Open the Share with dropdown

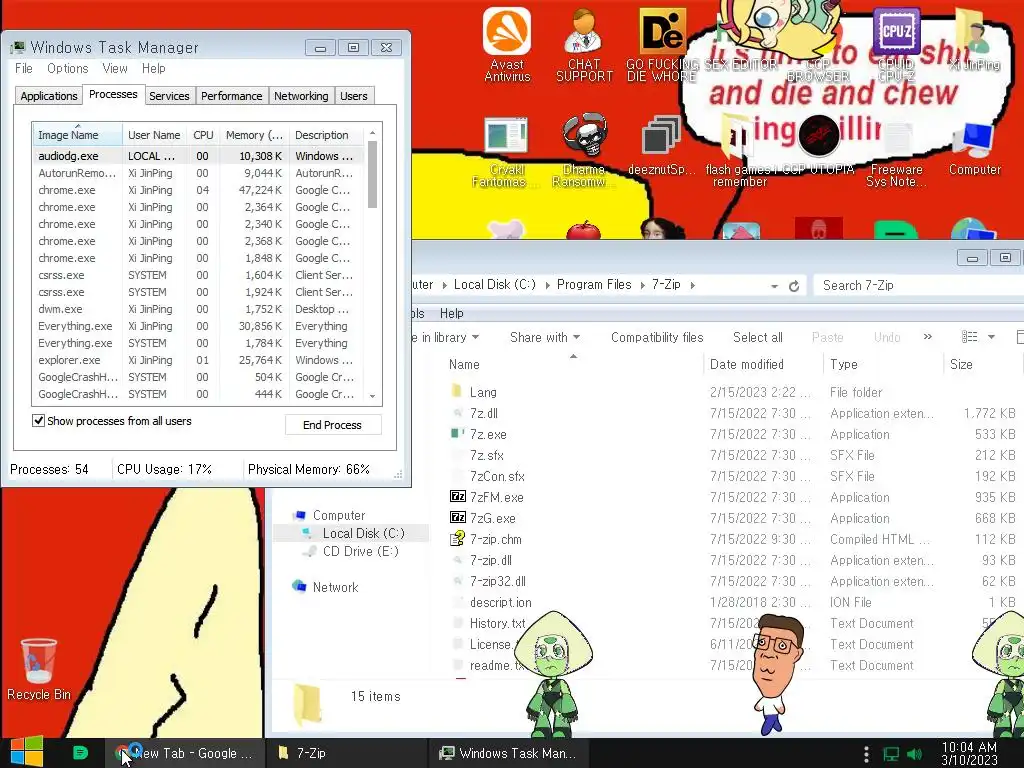(x=545, y=337)
